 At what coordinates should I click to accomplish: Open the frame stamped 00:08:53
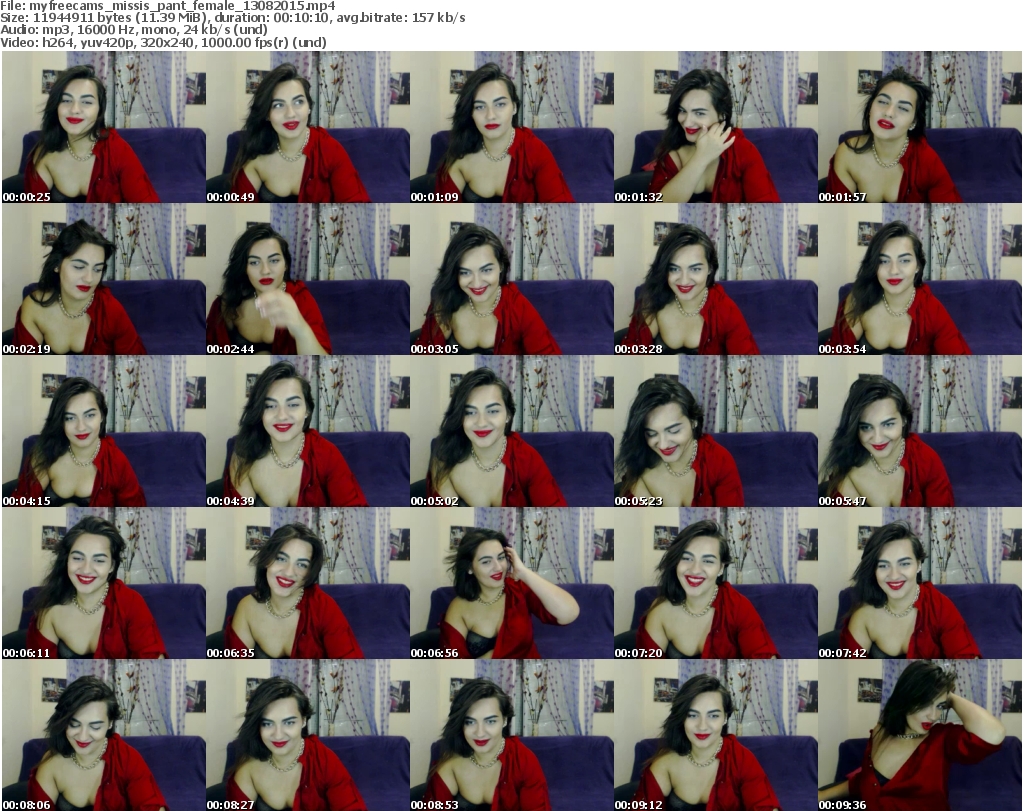click(512, 735)
